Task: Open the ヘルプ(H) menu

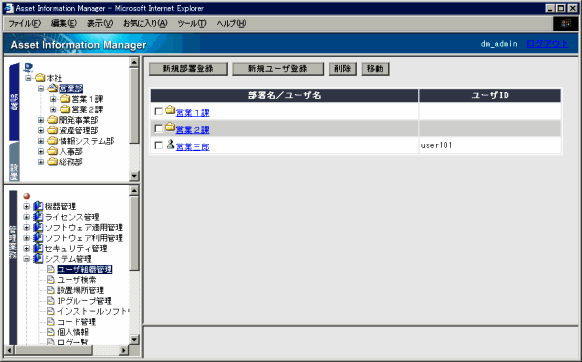Action: [231, 23]
